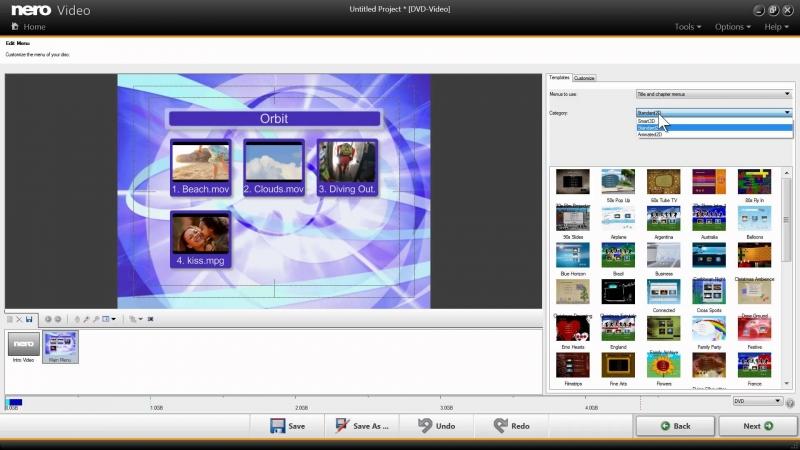Click the Undo button
This screenshot has width=800, height=450.
[x=437, y=426]
